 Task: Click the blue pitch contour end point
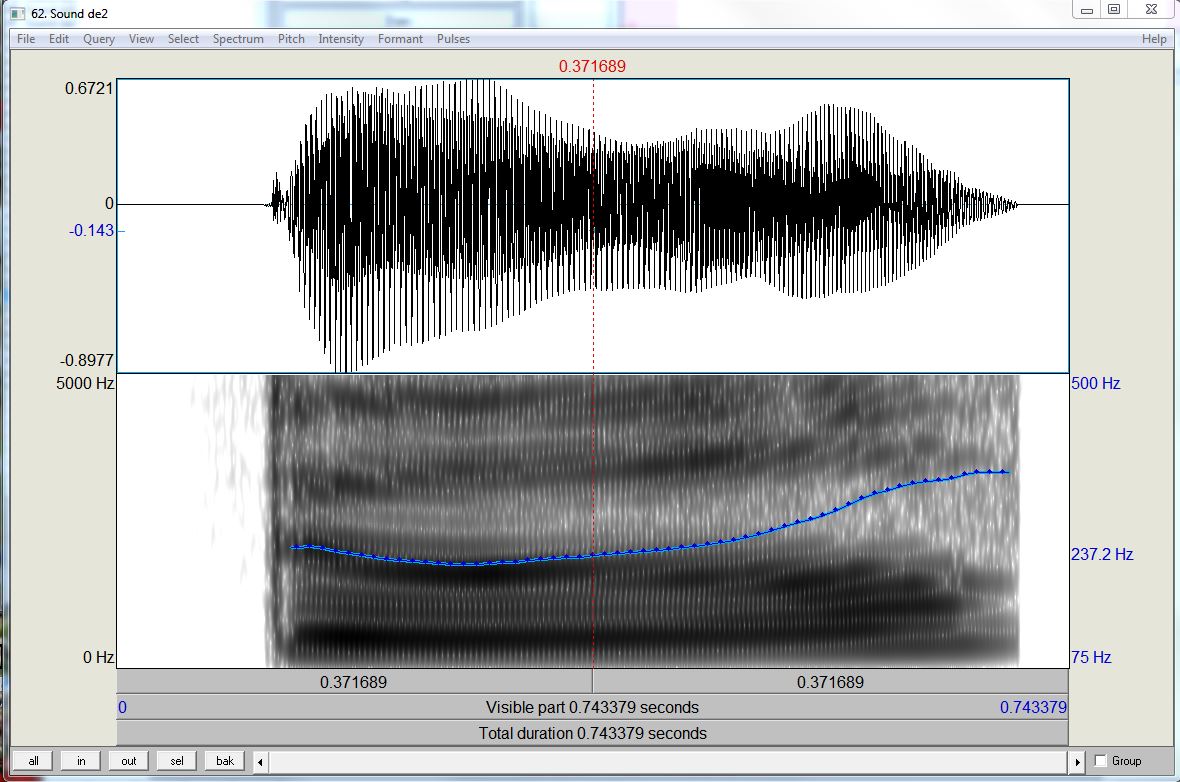point(1005,472)
